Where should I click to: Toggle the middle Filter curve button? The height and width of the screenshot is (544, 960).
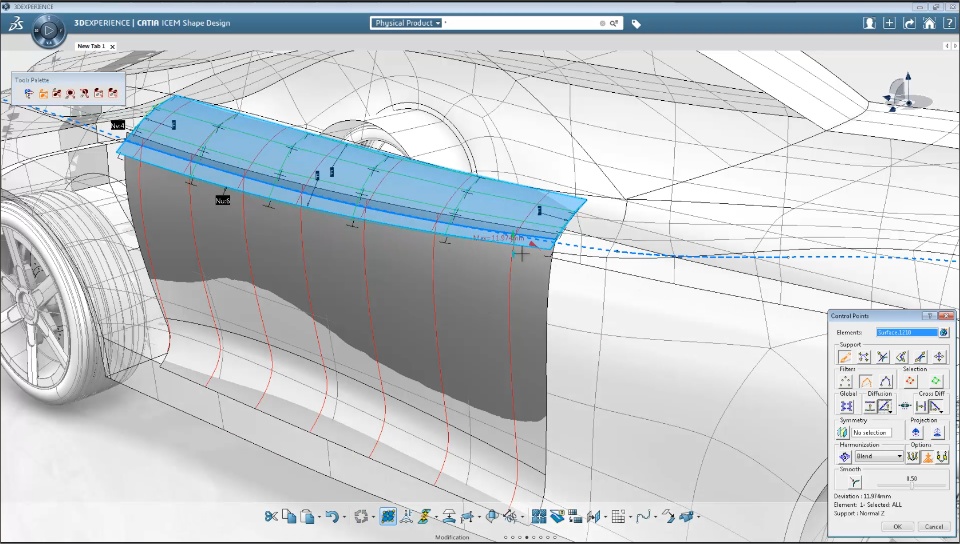click(866, 381)
